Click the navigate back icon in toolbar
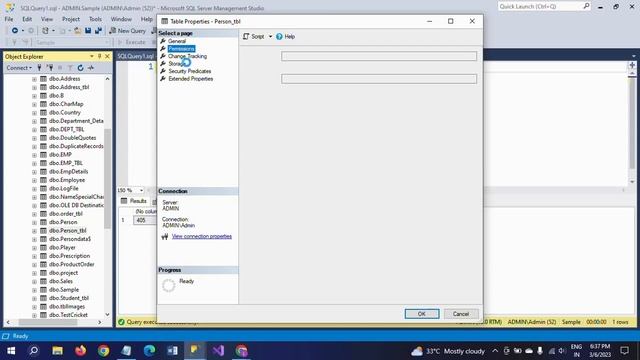Viewport: 640px width, 360px height. pos(15,31)
